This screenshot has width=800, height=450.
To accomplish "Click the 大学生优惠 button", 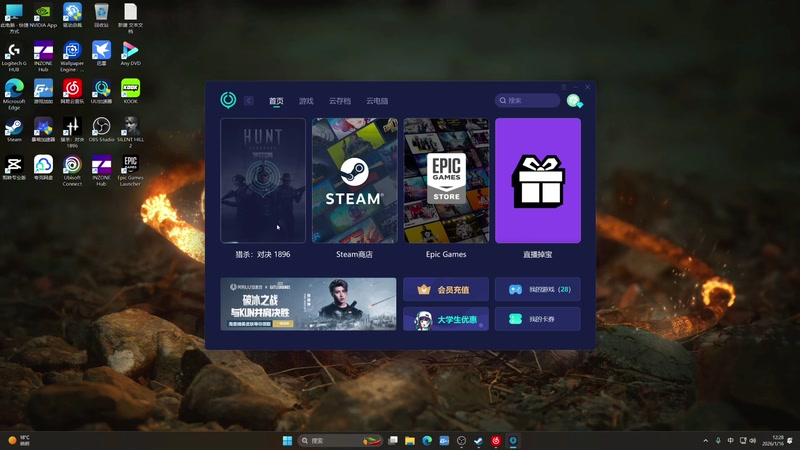I will click(x=446, y=319).
